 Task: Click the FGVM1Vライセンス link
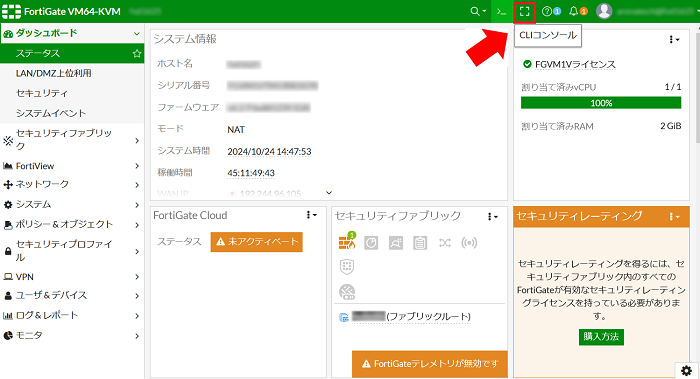[x=575, y=65]
